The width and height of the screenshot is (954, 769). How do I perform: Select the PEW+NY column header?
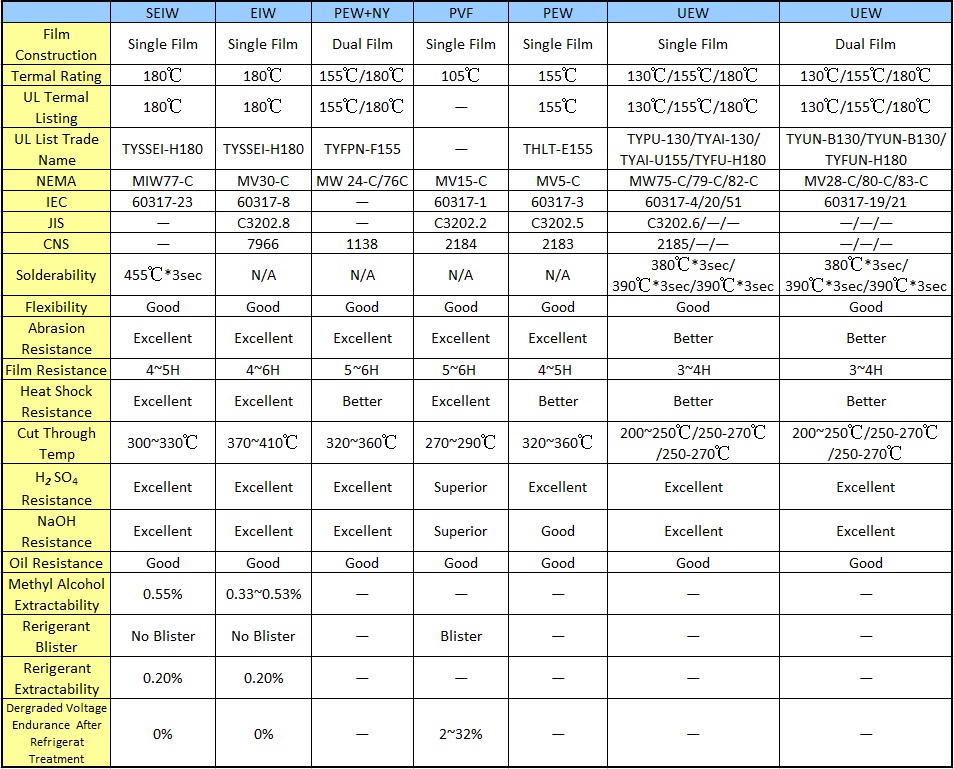[362, 13]
